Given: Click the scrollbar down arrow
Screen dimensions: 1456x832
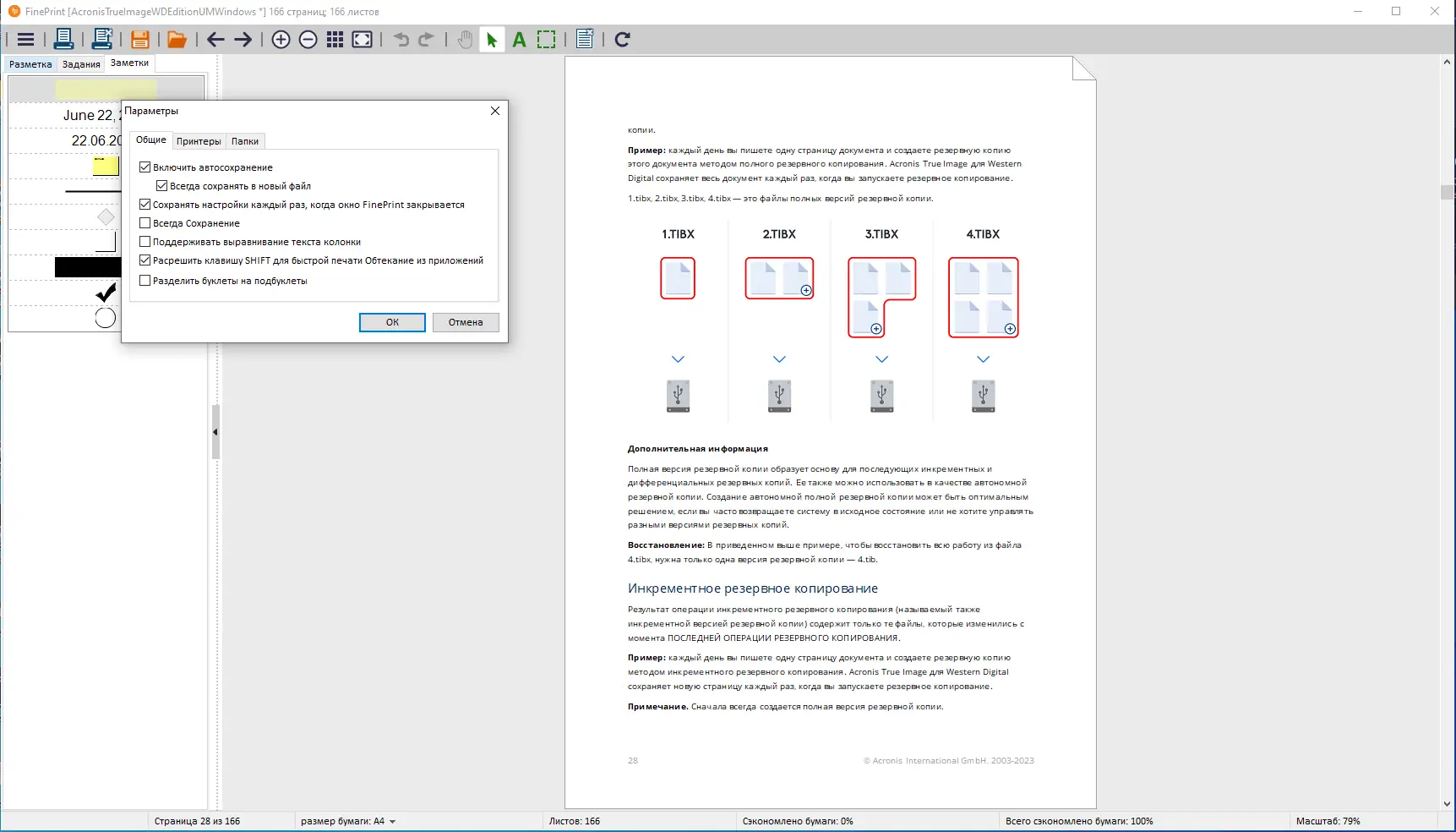Looking at the screenshot, I should pos(1447,804).
